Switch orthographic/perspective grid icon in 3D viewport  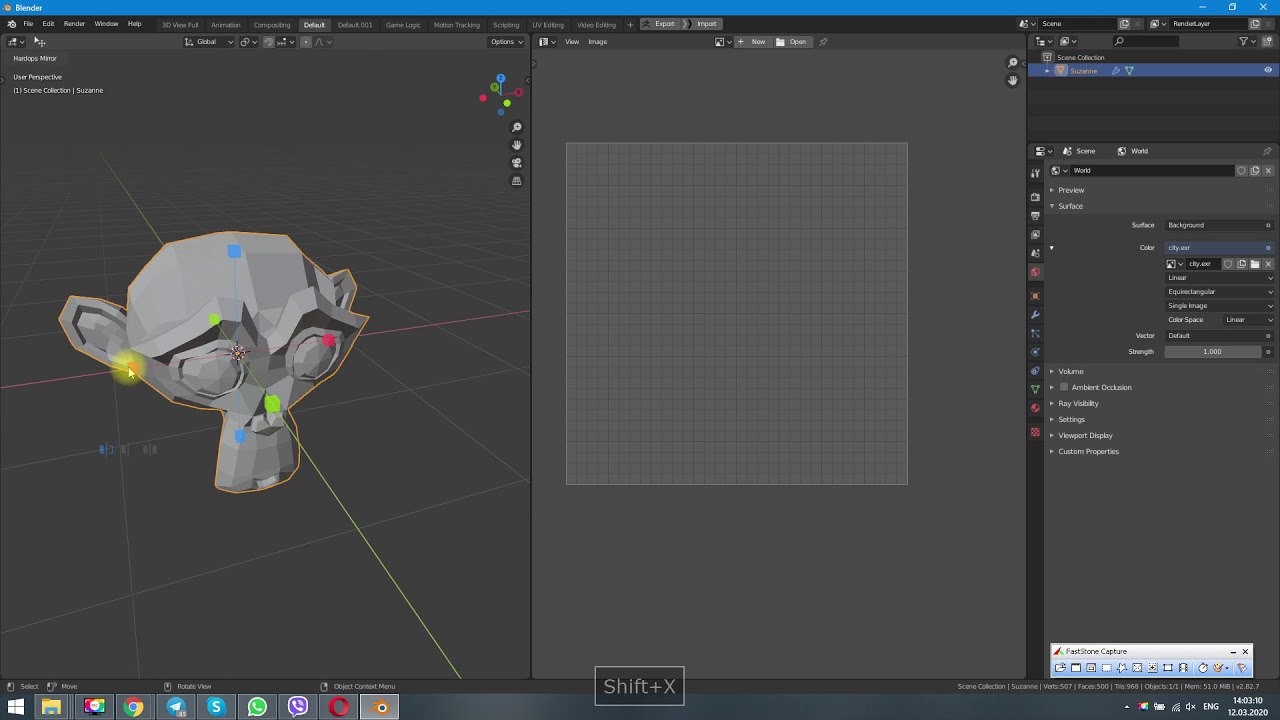tap(517, 181)
